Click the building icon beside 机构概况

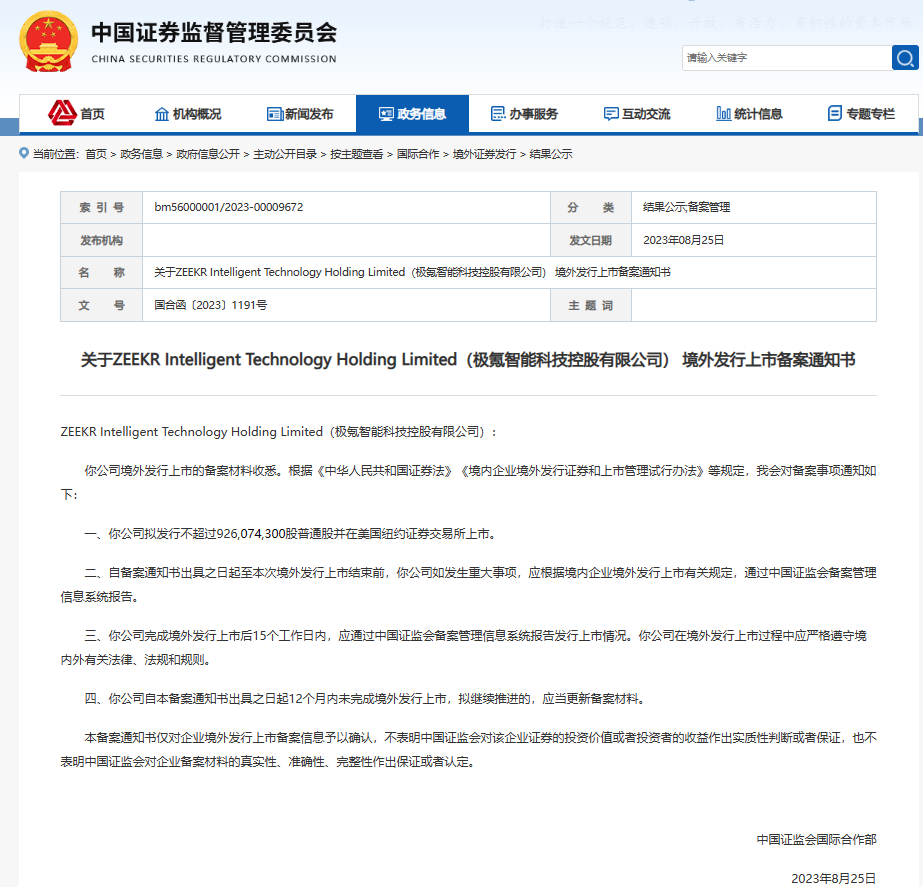pyautogui.click(x=160, y=113)
